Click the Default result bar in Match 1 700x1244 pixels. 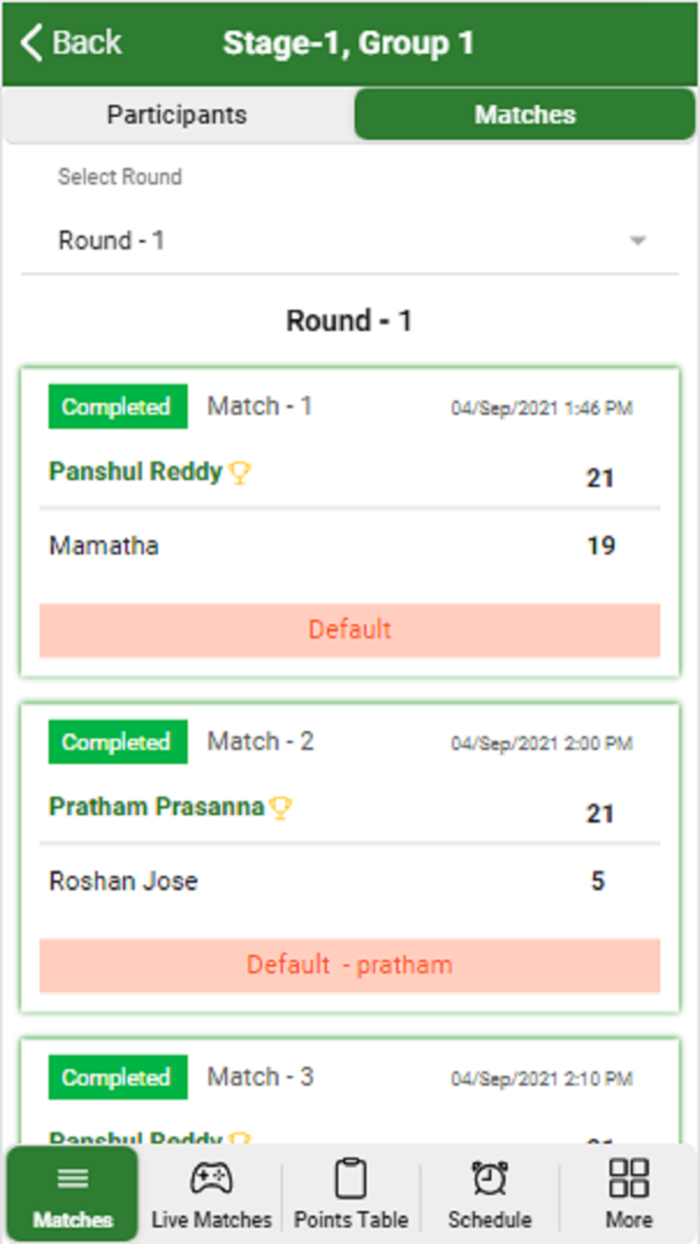tap(349, 630)
